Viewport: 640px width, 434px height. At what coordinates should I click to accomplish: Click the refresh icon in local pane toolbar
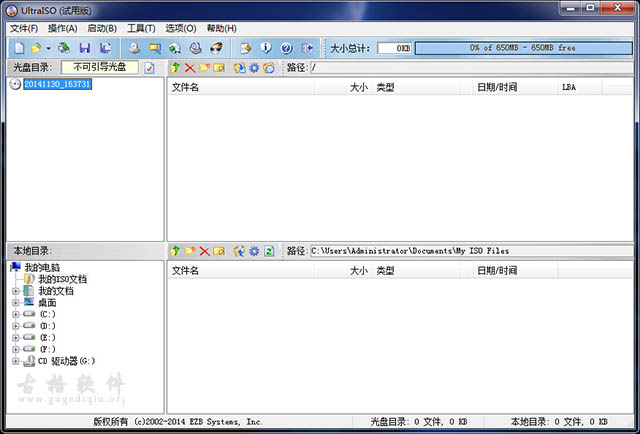pos(269,250)
